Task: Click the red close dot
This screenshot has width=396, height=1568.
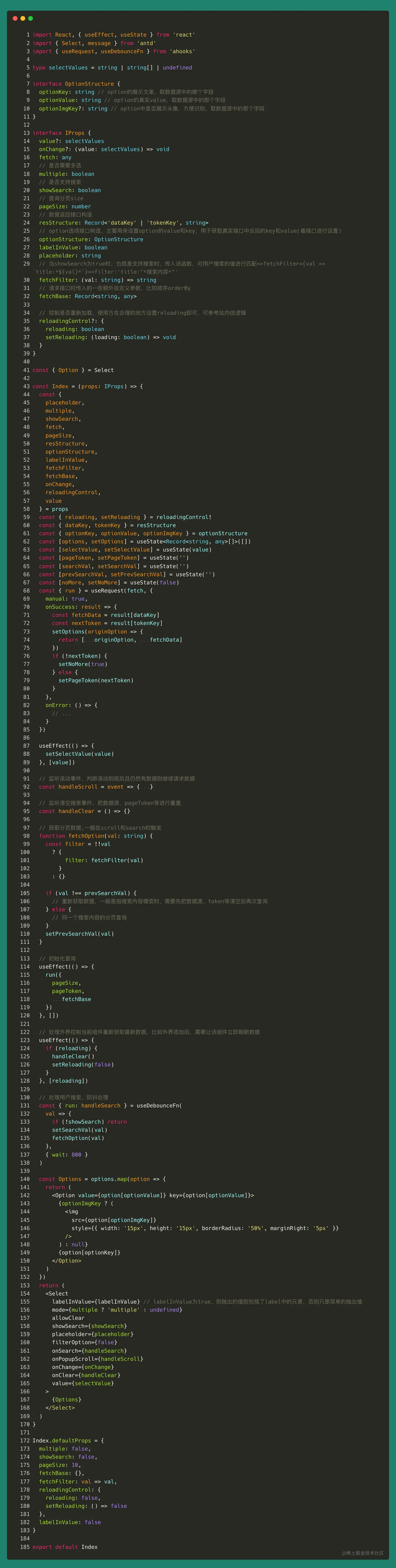Action: click(15, 18)
